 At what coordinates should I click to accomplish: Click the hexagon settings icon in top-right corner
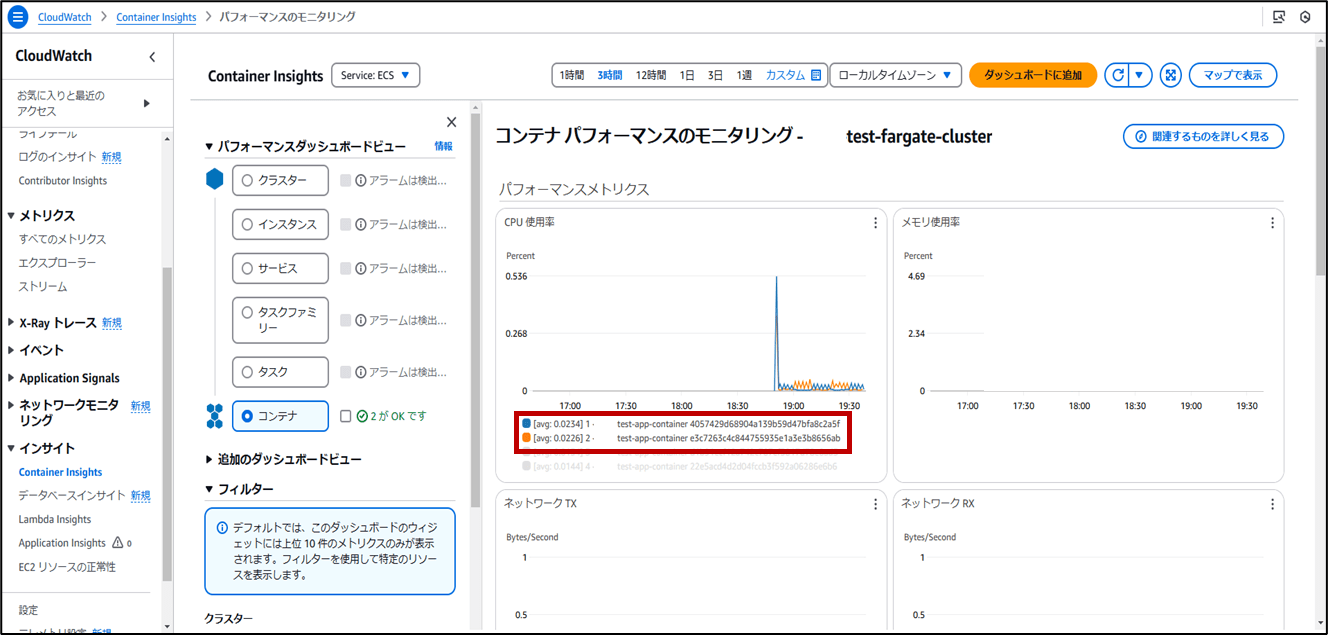coord(1305,17)
